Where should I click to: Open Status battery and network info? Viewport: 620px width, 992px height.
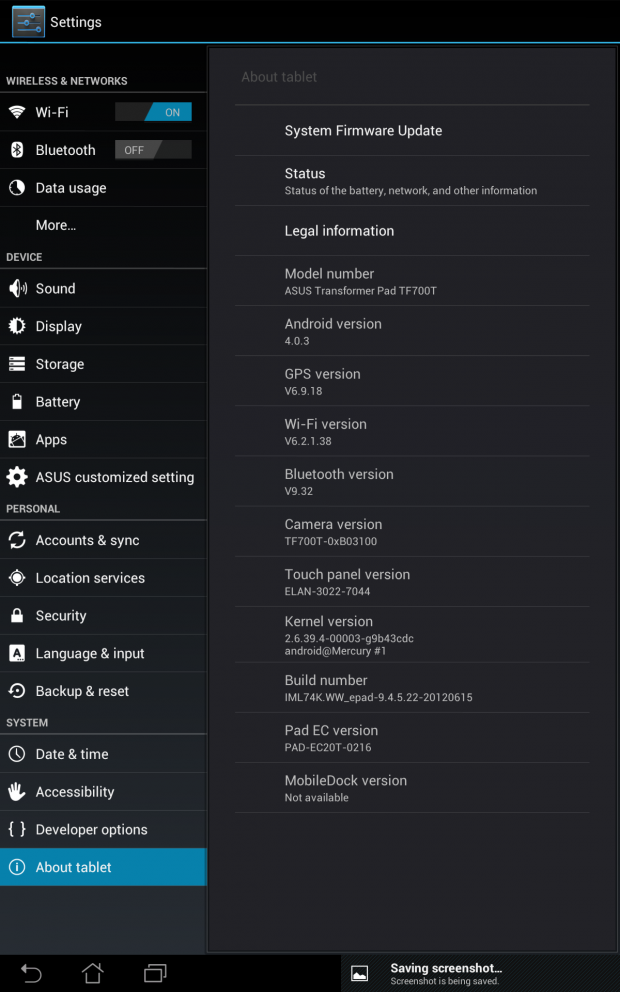pyautogui.click(x=410, y=181)
